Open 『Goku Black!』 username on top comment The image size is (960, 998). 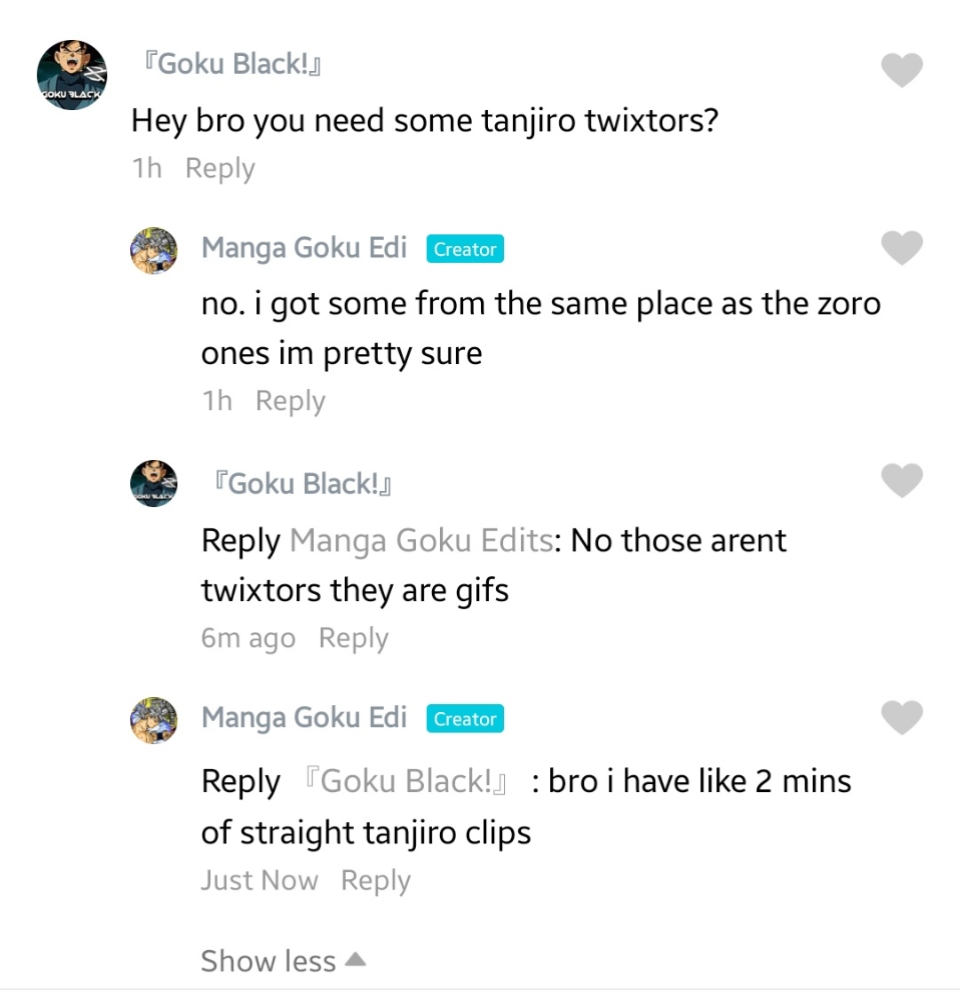[x=232, y=65]
